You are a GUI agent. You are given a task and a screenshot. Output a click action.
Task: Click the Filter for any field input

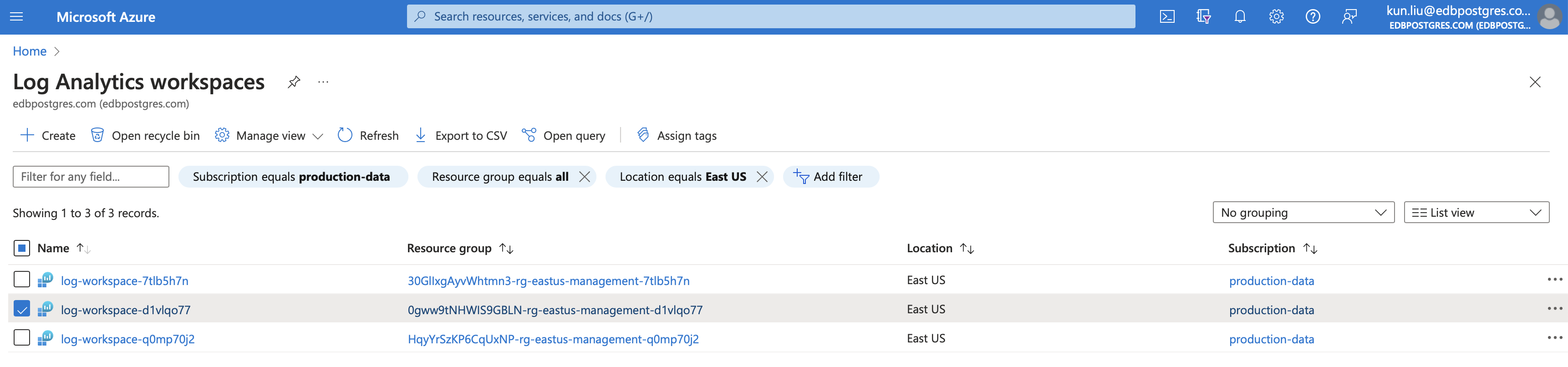pos(91,177)
